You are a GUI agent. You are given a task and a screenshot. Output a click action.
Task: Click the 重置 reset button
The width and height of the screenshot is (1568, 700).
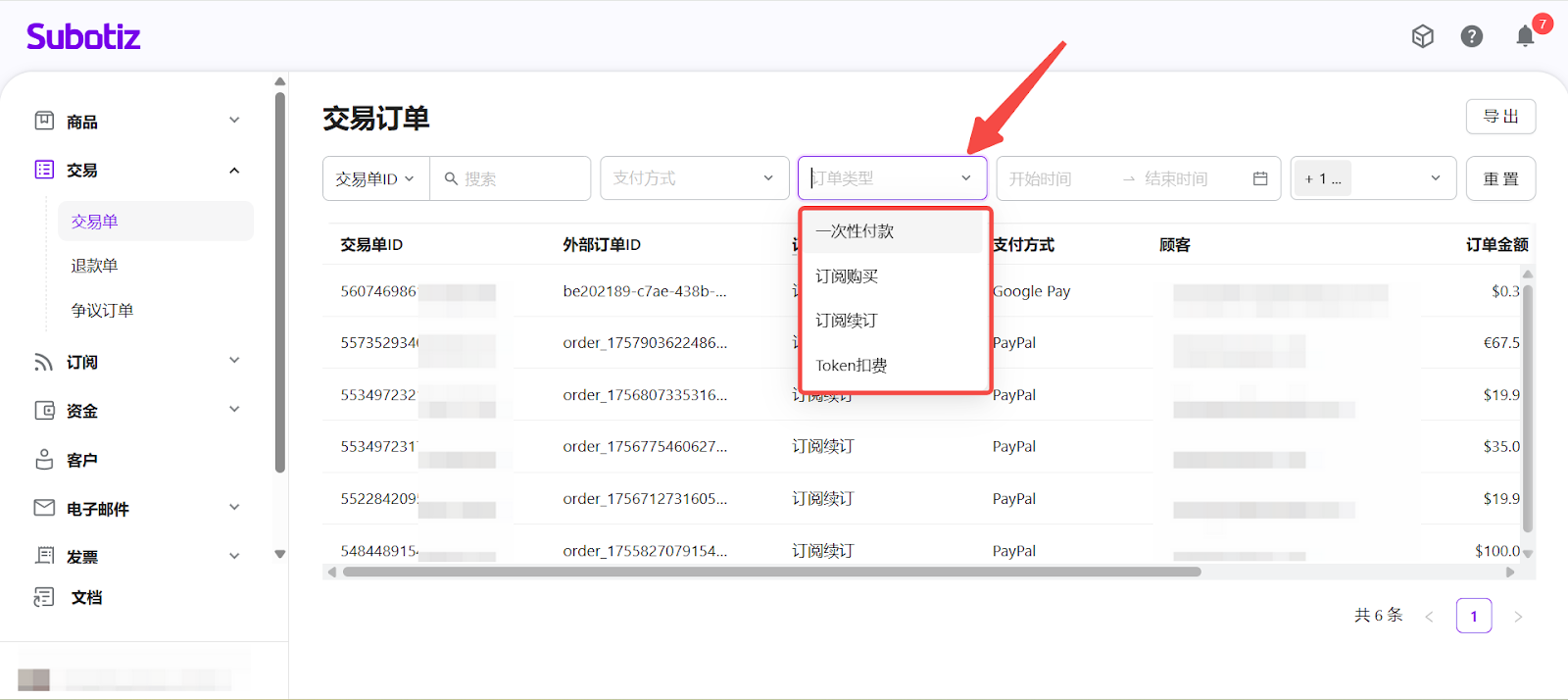pos(1500,178)
